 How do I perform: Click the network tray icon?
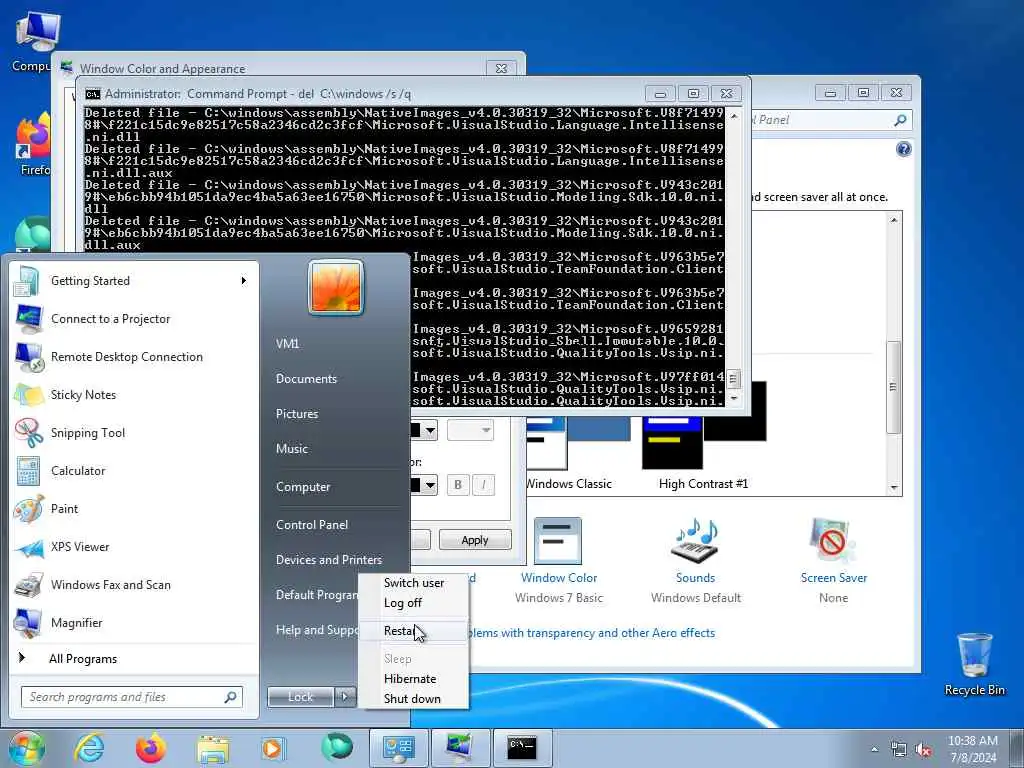899,750
